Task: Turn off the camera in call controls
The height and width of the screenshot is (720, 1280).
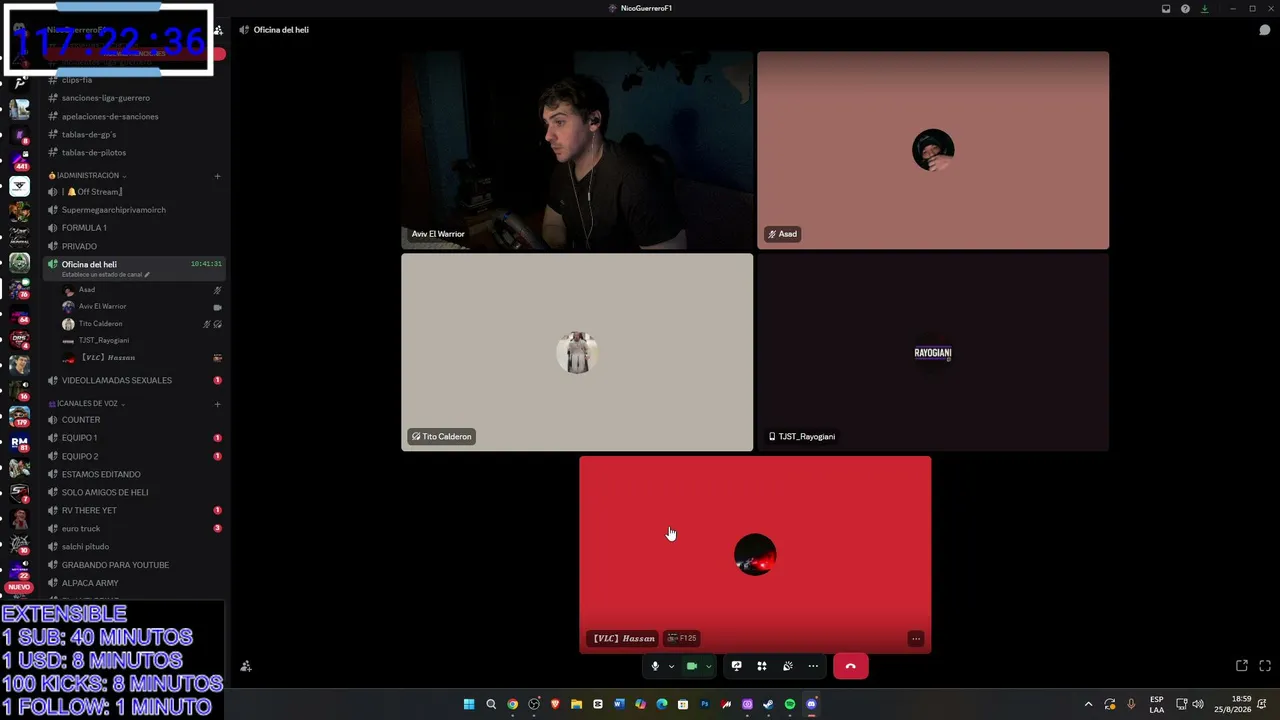Action: 691,666
